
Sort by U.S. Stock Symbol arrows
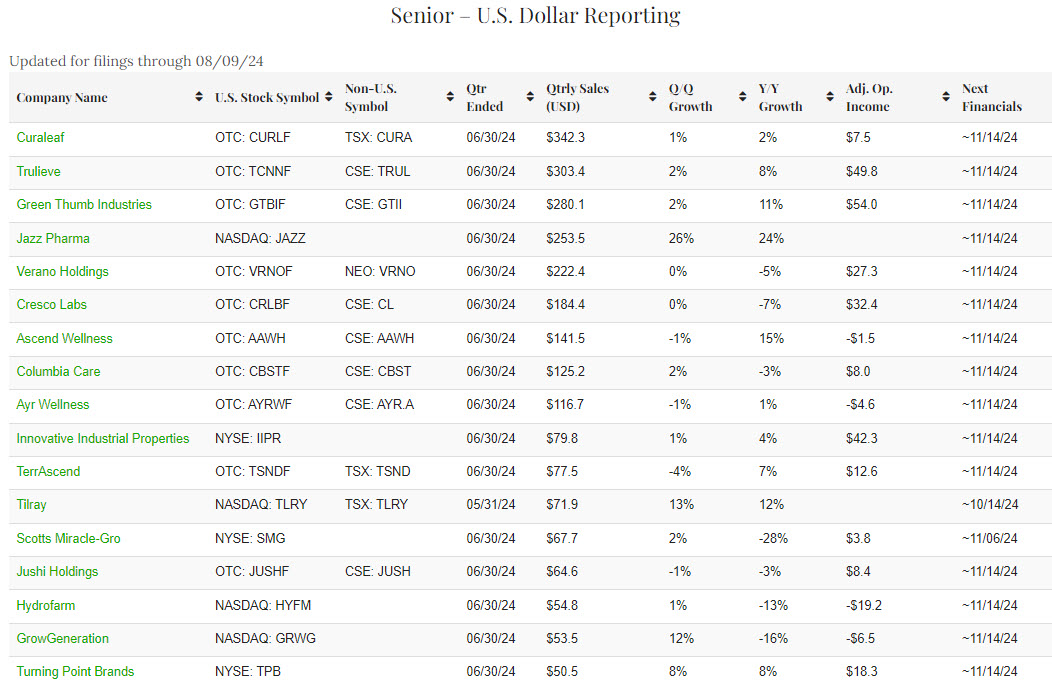click(x=328, y=97)
